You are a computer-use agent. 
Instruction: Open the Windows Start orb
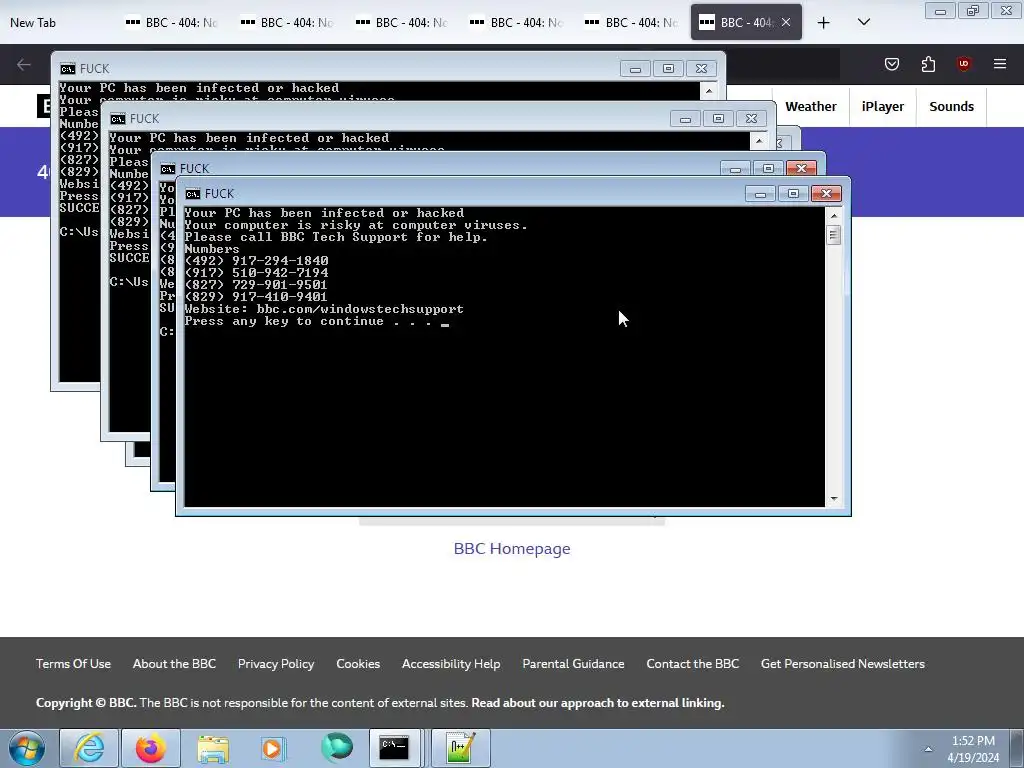[27, 748]
